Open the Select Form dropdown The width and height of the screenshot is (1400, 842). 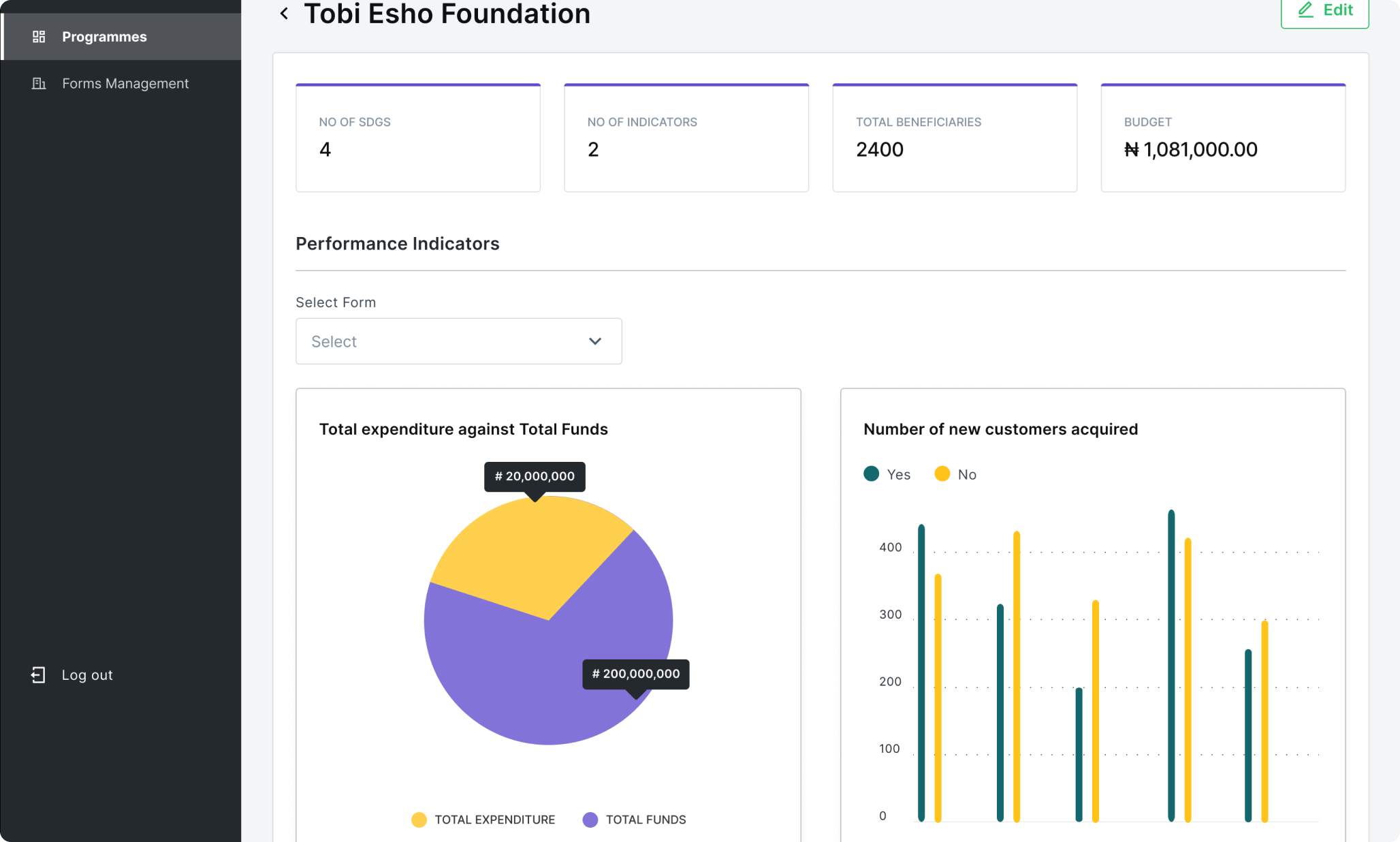(458, 341)
